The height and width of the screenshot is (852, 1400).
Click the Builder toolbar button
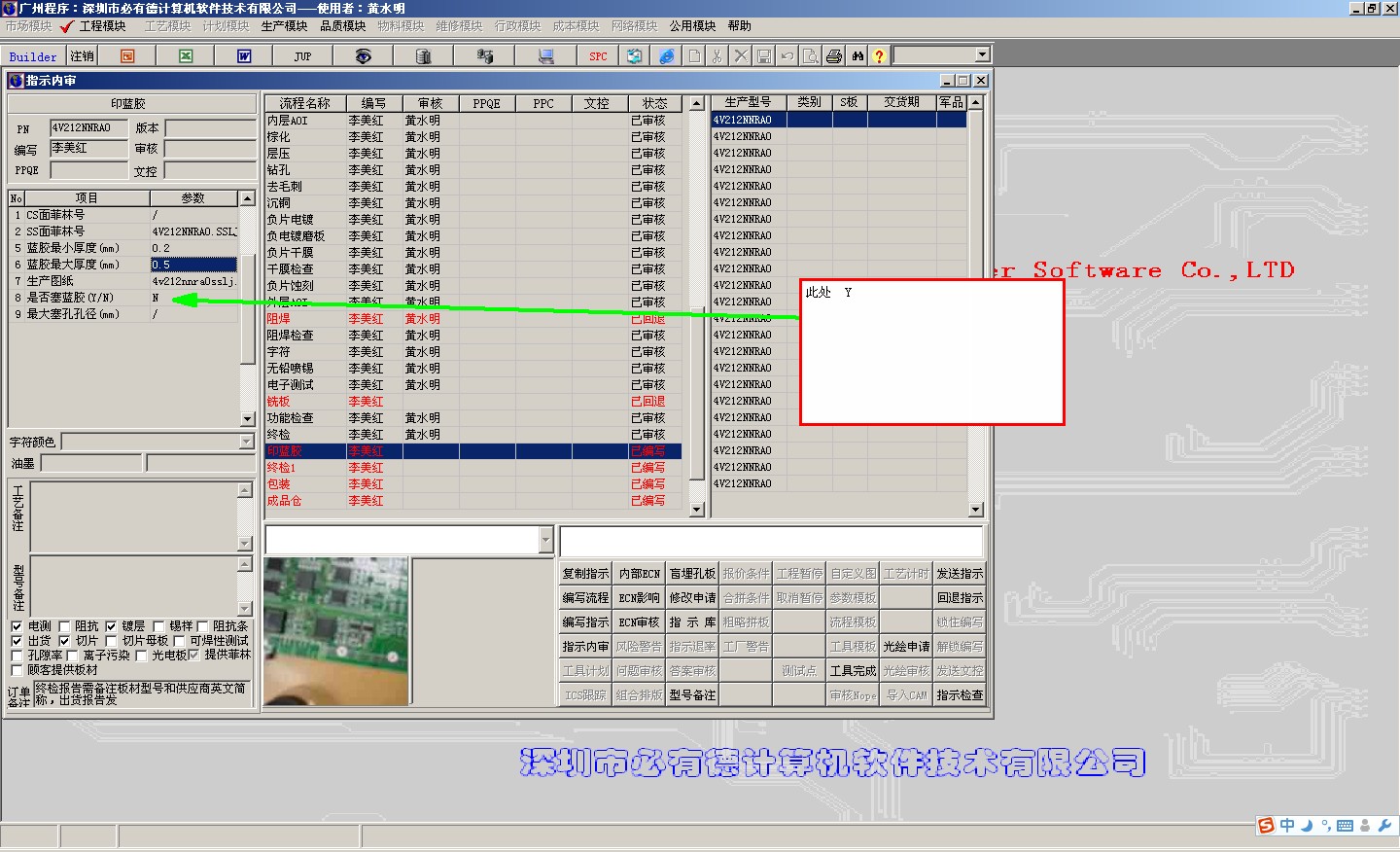(x=33, y=56)
